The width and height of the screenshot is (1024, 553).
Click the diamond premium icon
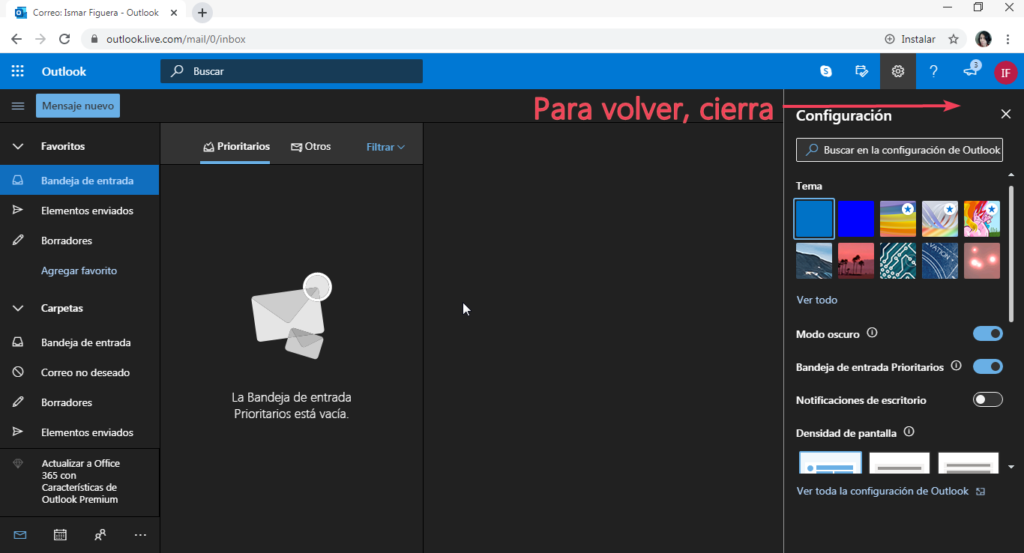tap(18, 464)
